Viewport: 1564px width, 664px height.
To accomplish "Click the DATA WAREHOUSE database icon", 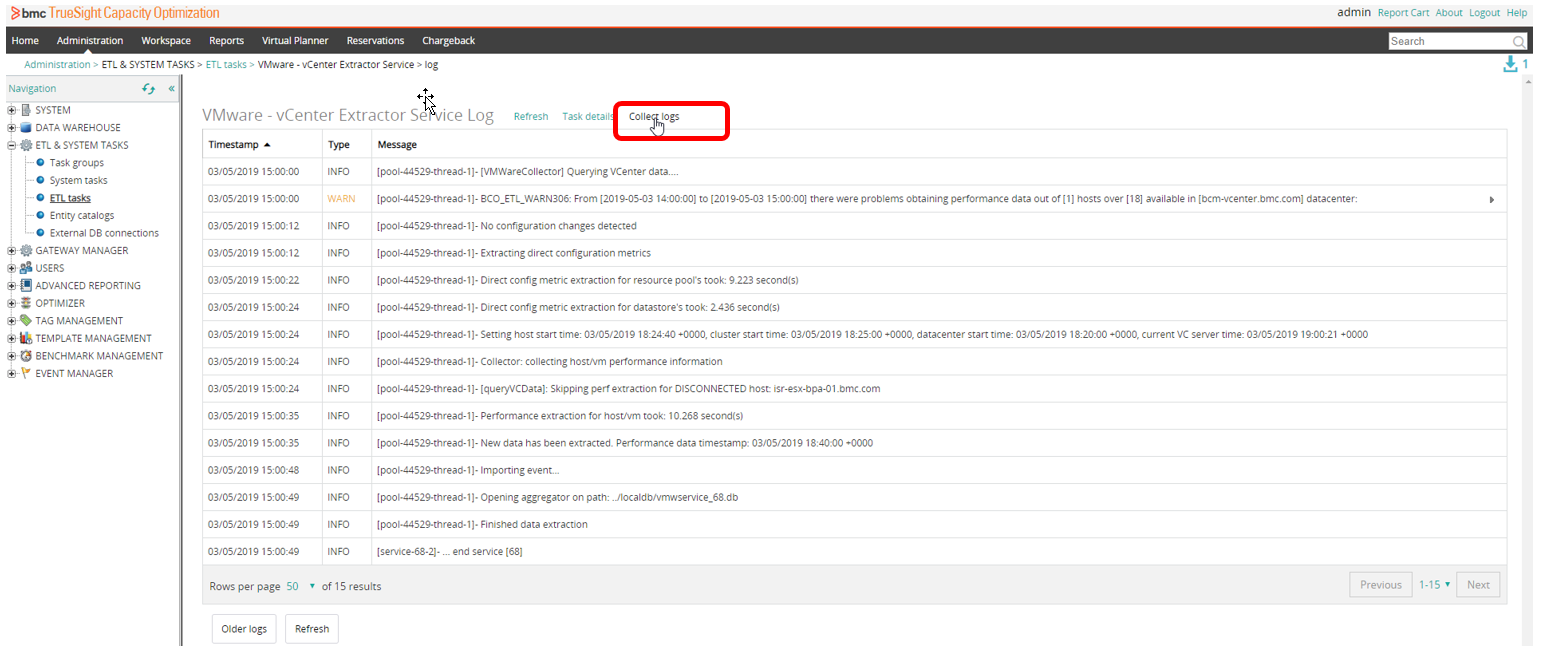I will point(26,128).
